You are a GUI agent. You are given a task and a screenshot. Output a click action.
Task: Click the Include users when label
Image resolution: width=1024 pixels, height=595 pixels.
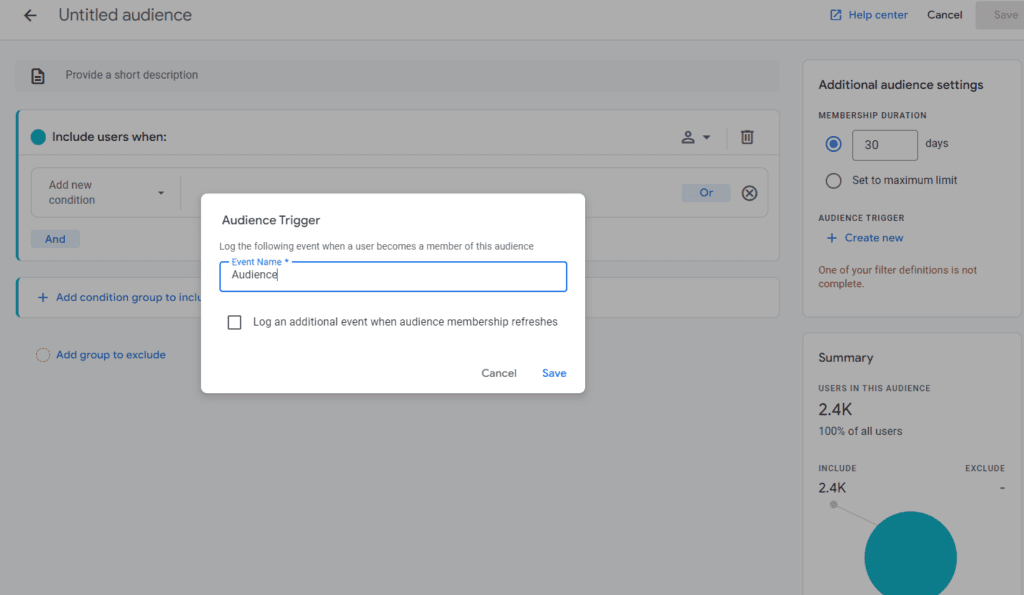109,137
